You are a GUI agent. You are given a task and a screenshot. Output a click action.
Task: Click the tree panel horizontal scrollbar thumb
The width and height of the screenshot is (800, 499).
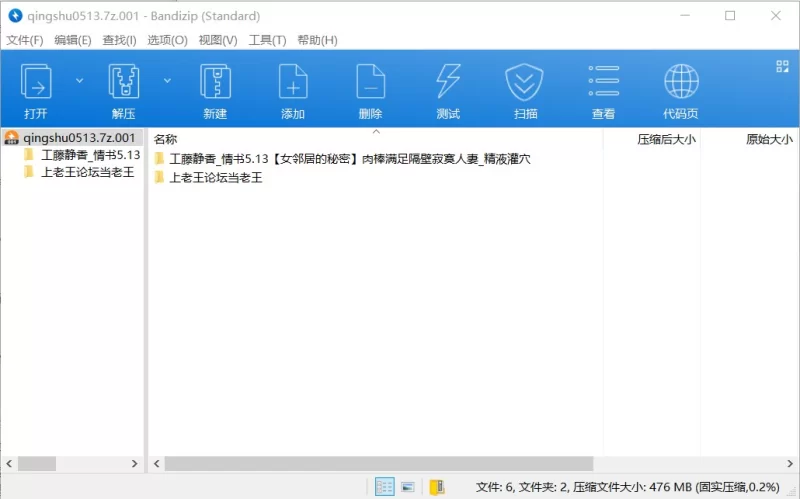point(37,463)
